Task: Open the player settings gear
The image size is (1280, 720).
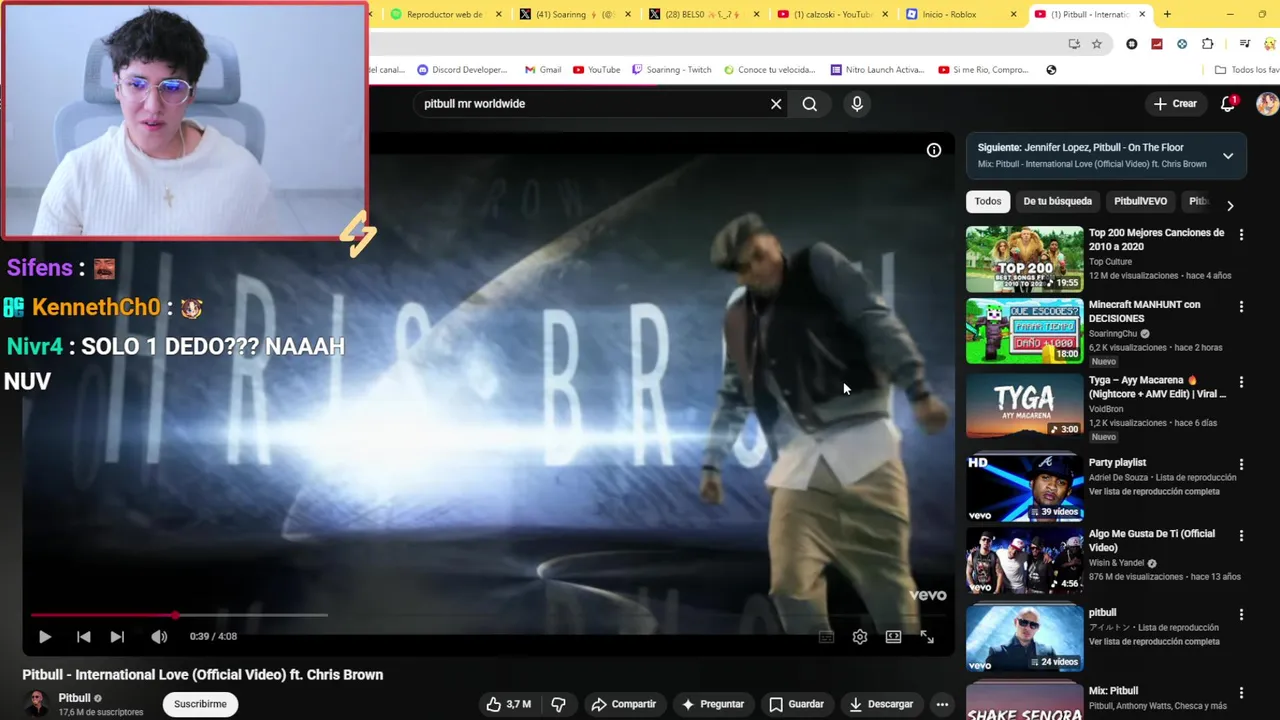Action: point(860,637)
